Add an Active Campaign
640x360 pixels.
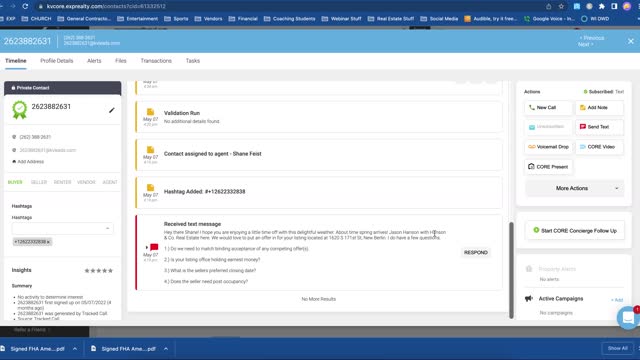tap(617, 300)
